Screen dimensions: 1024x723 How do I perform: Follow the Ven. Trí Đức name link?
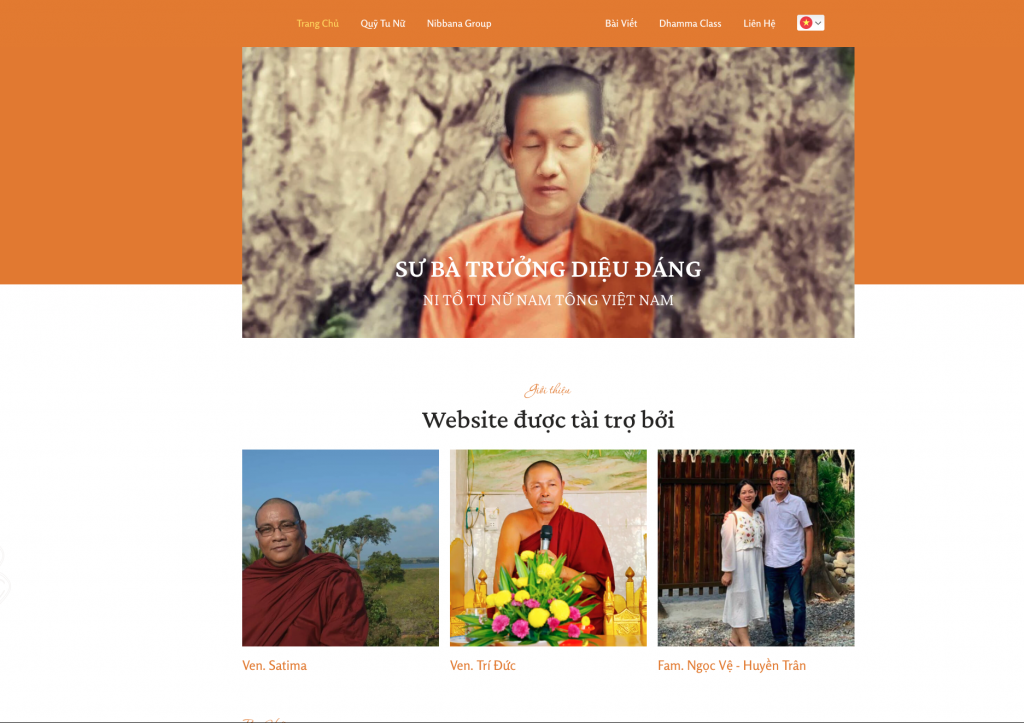pos(483,666)
